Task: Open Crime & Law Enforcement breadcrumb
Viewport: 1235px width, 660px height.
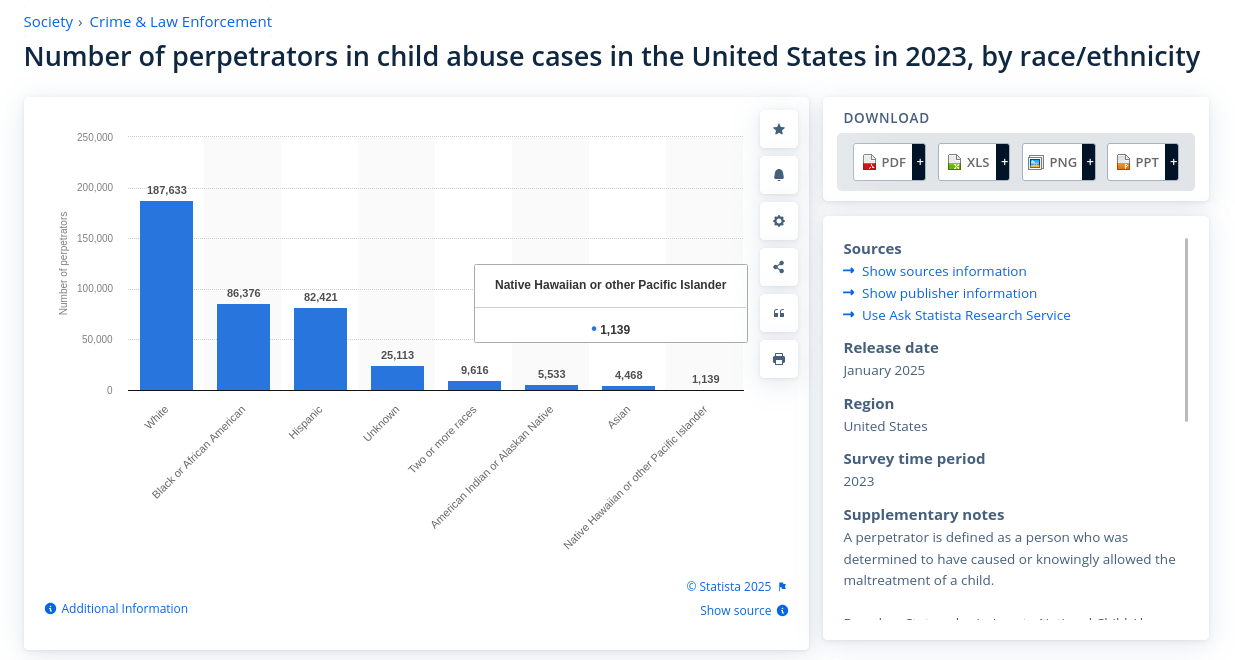Action: [x=180, y=22]
